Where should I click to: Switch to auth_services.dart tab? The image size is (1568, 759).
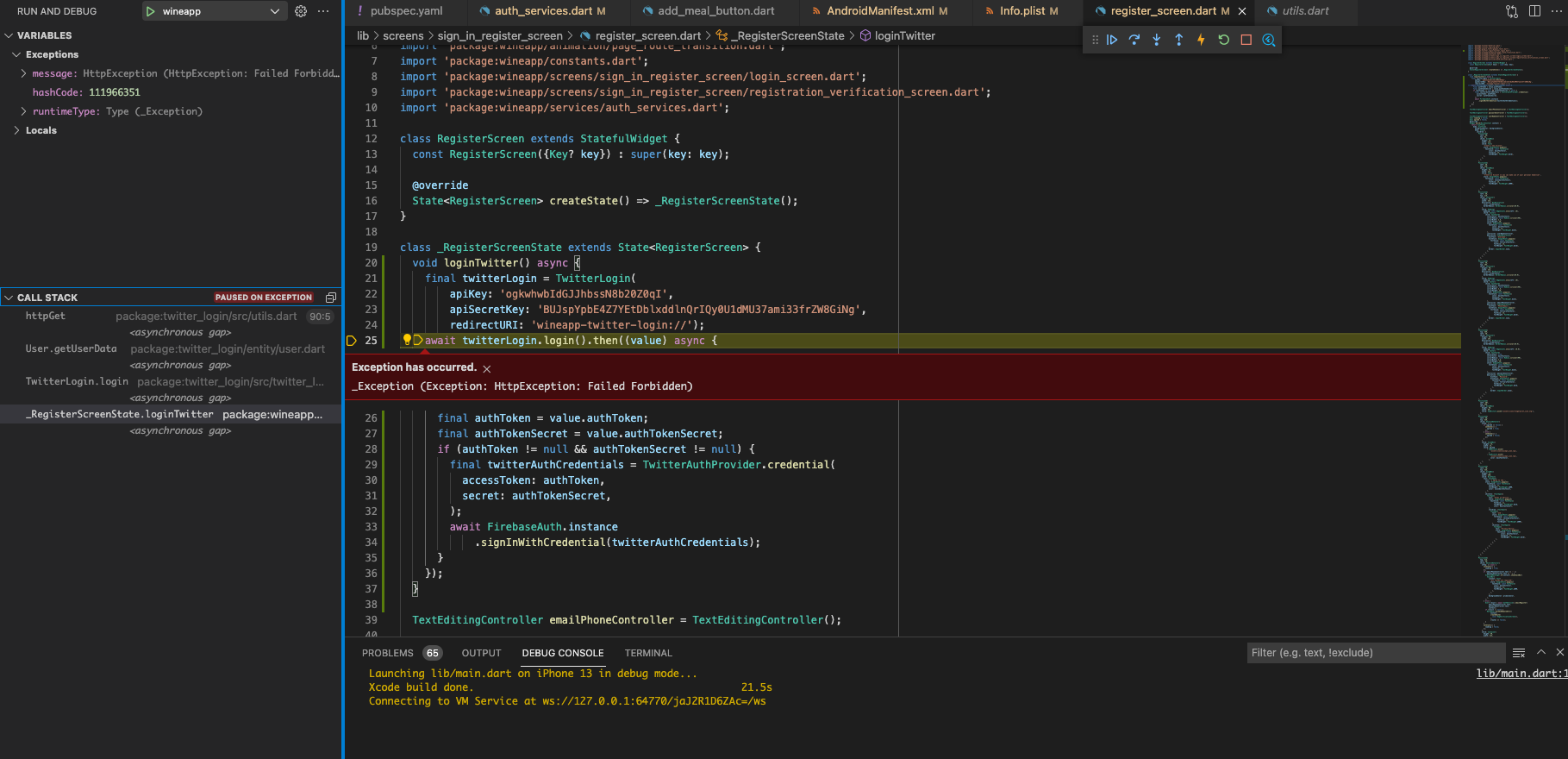click(x=549, y=11)
